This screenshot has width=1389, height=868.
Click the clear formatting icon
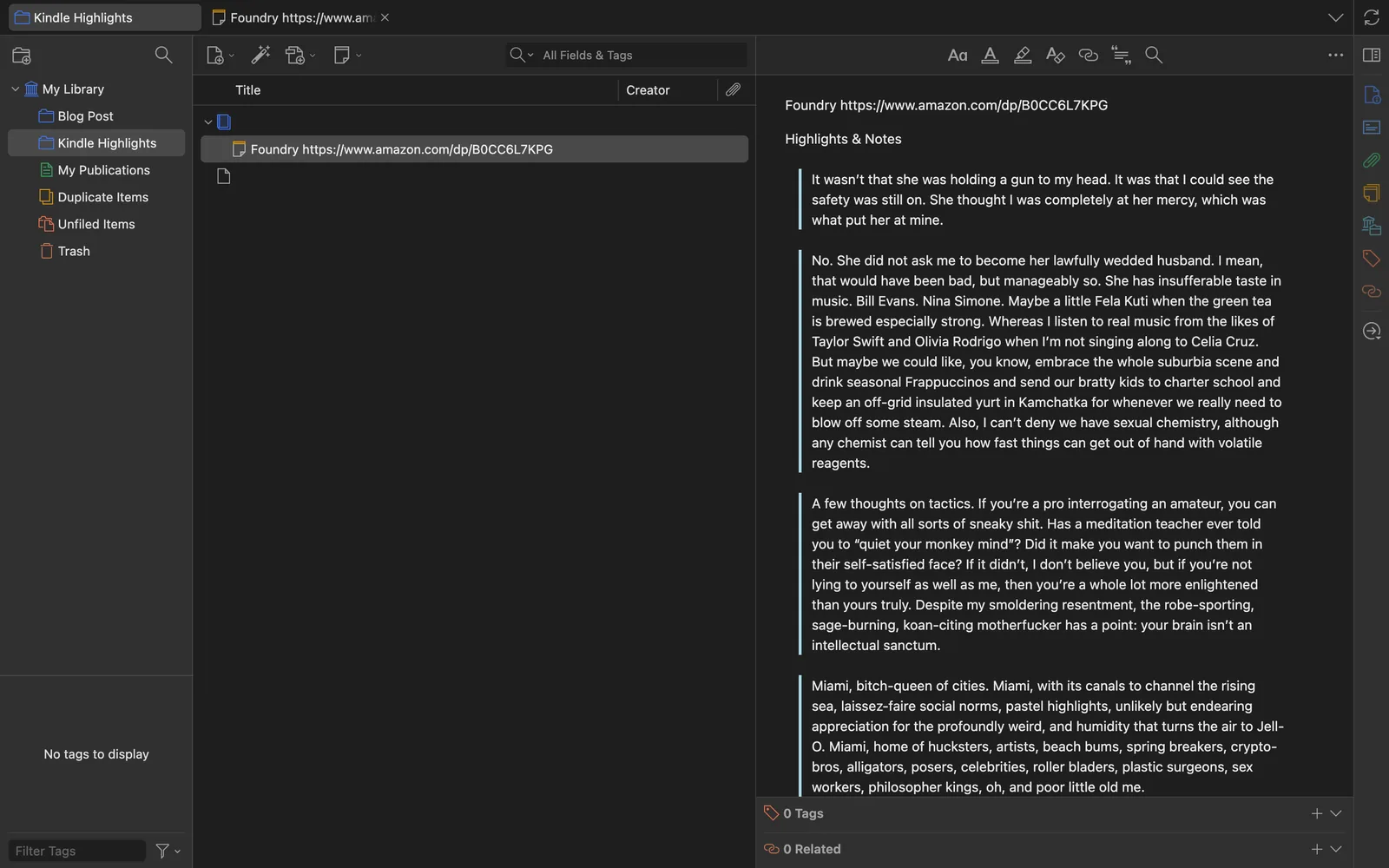(x=1056, y=56)
